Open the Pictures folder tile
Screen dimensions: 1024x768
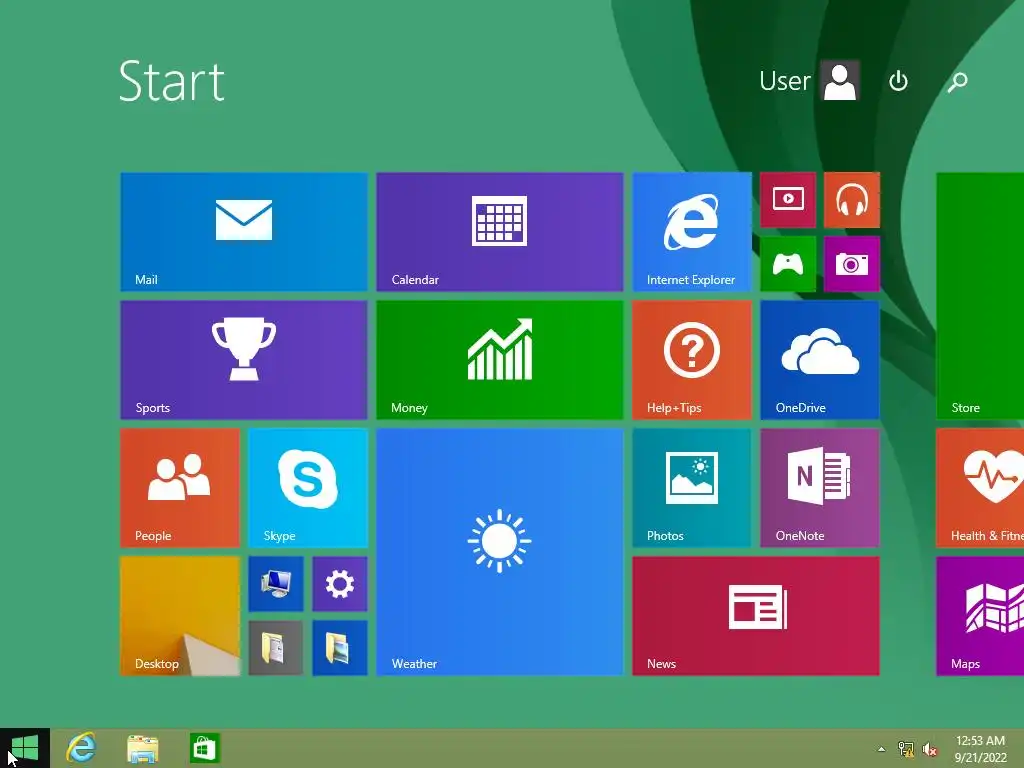click(340, 648)
